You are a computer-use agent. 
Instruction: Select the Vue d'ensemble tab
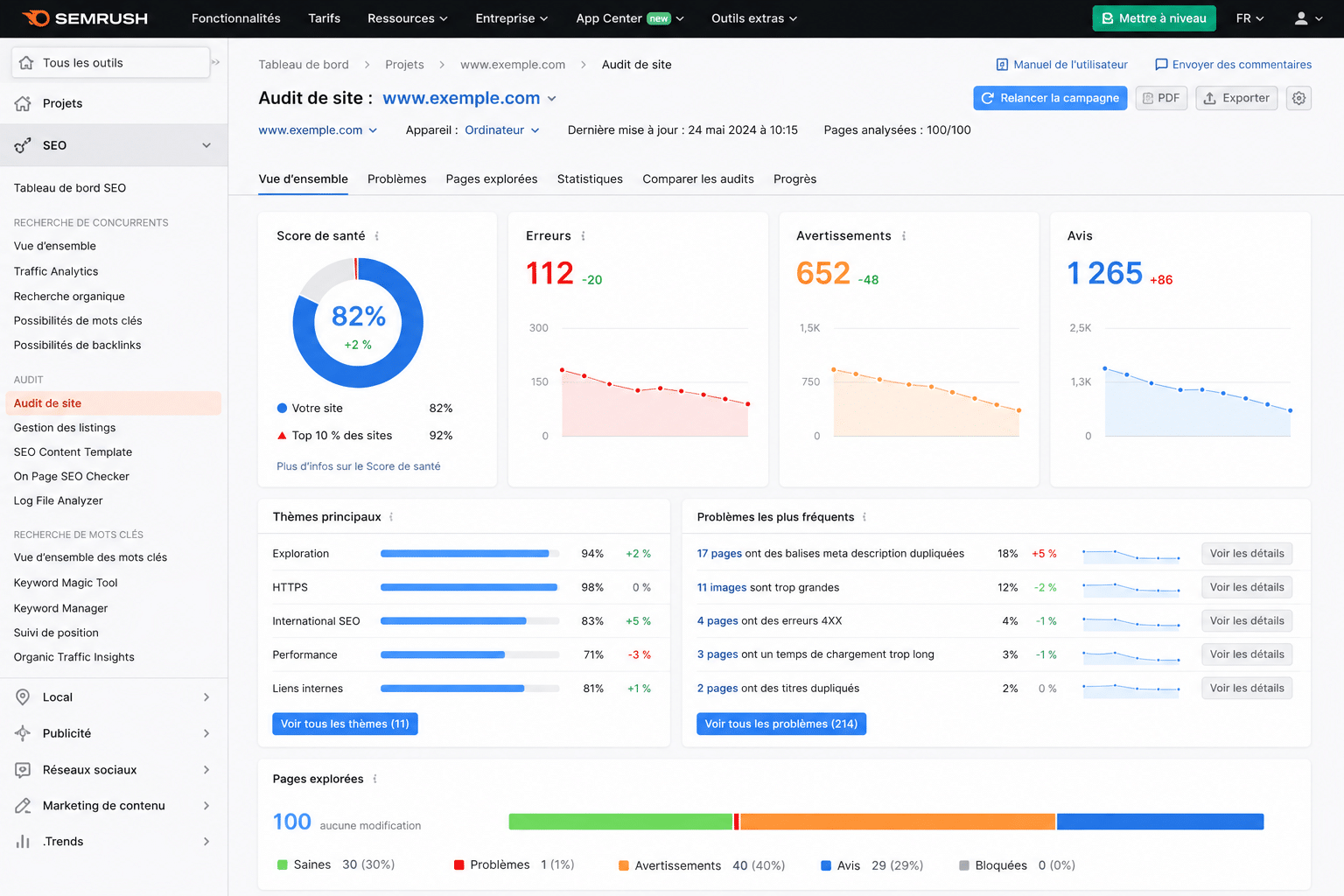(x=303, y=178)
